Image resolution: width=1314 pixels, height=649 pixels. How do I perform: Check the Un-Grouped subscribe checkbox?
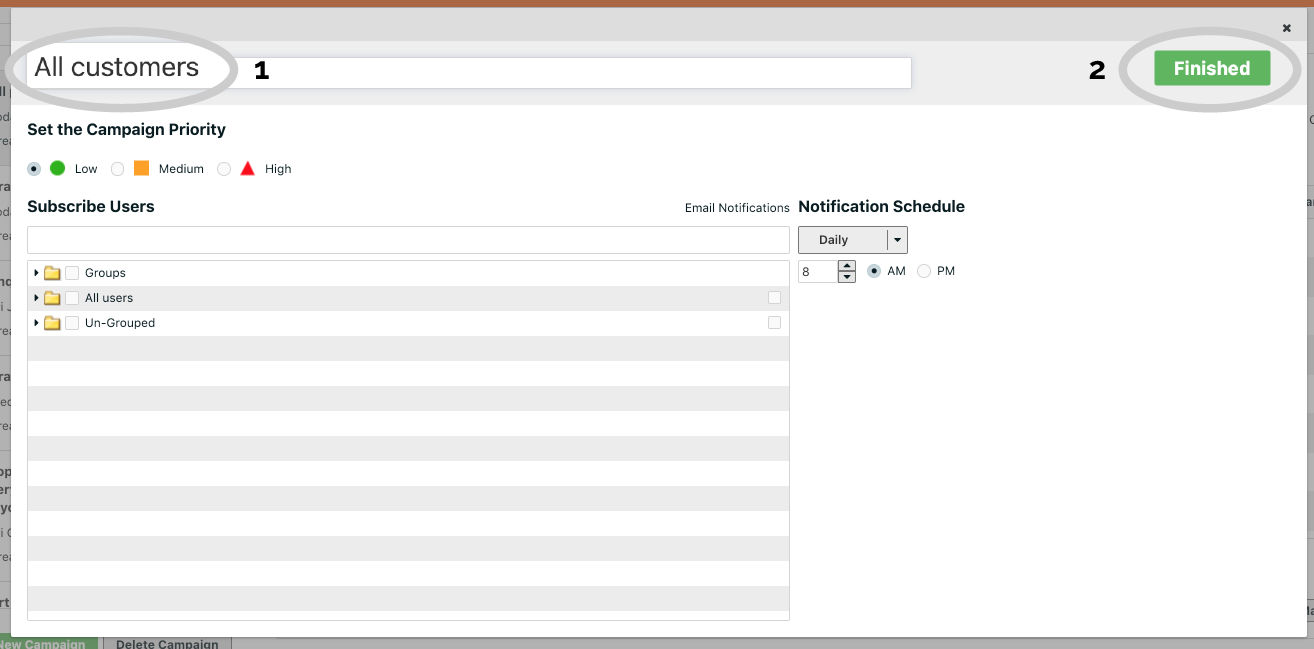coord(72,323)
